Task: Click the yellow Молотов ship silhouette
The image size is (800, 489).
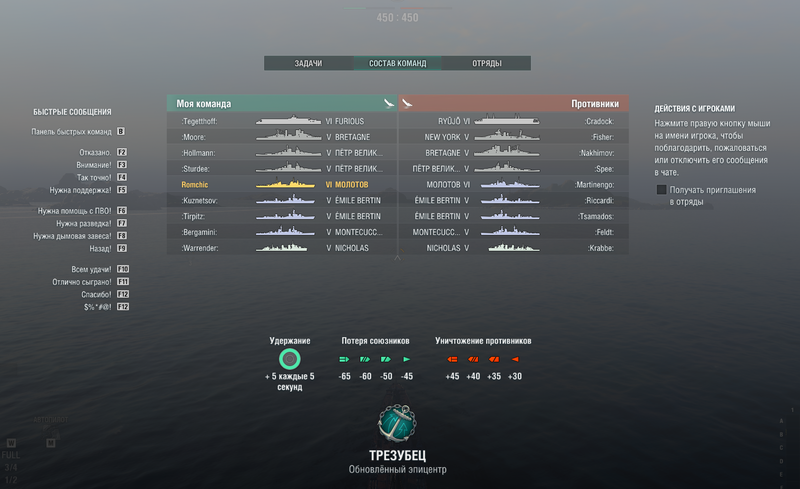Action: pyautogui.click(x=285, y=184)
